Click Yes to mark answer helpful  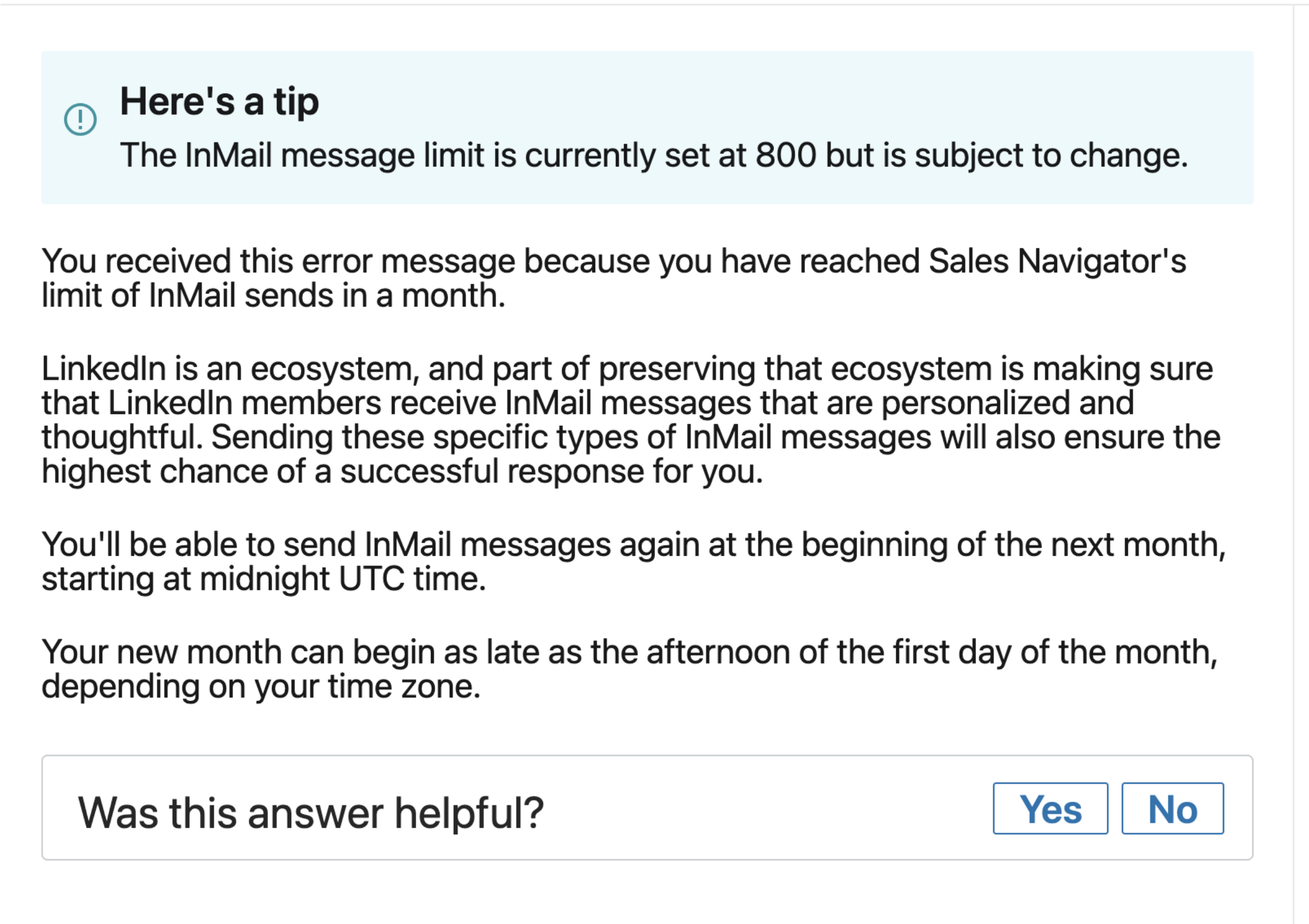(1050, 808)
